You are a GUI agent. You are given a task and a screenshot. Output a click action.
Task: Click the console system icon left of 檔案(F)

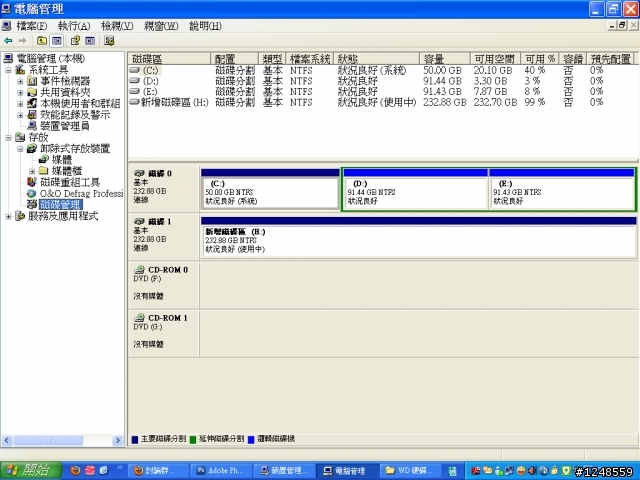[x=6, y=26]
